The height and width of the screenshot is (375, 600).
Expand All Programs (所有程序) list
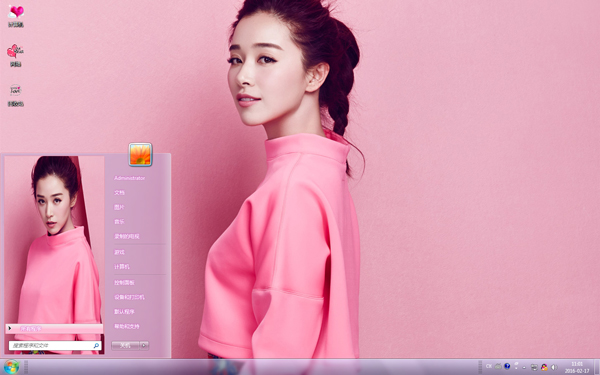pyautogui.click(x=54, y=328)
